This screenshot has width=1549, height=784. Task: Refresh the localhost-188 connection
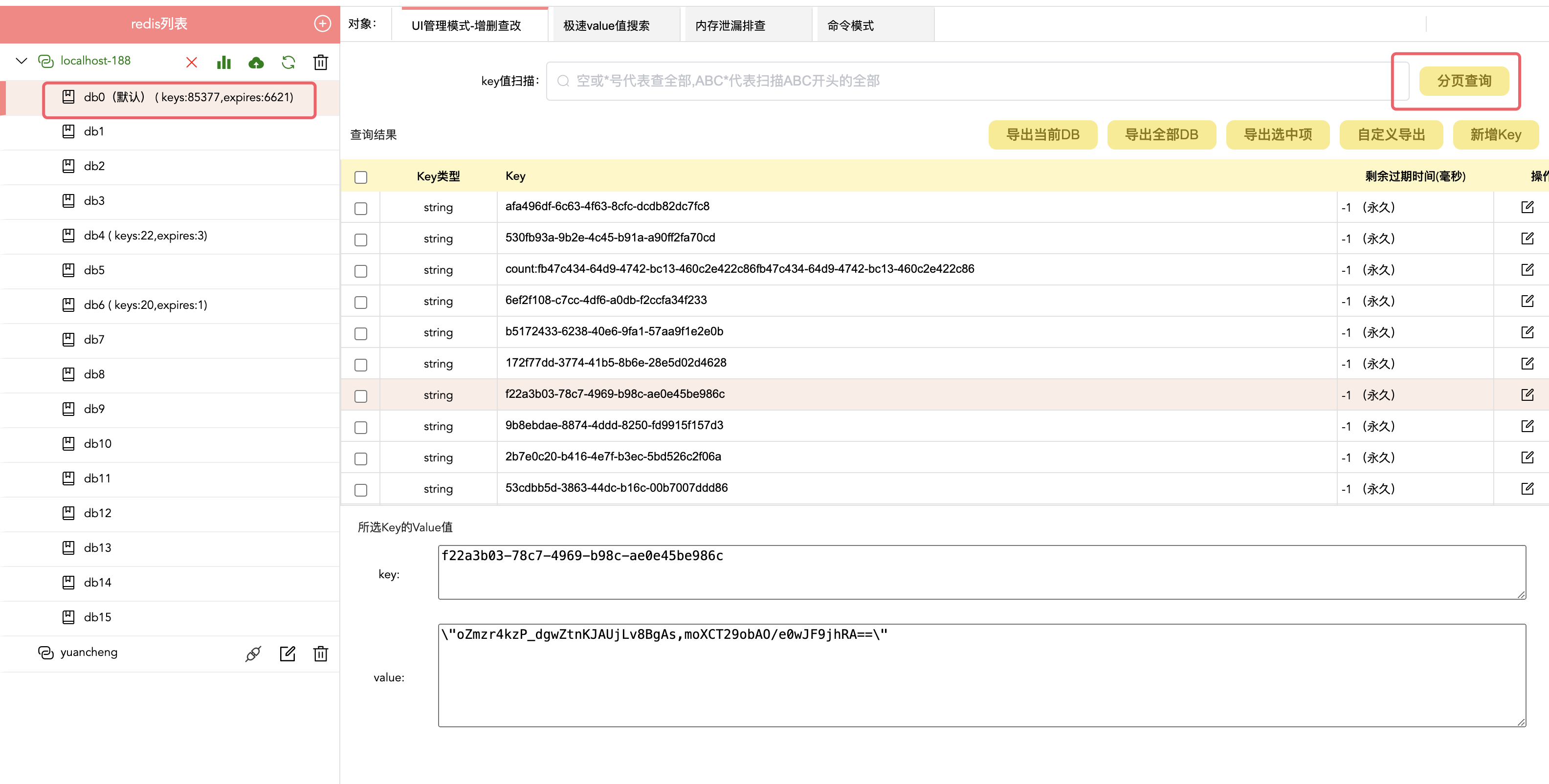point(288,62)
